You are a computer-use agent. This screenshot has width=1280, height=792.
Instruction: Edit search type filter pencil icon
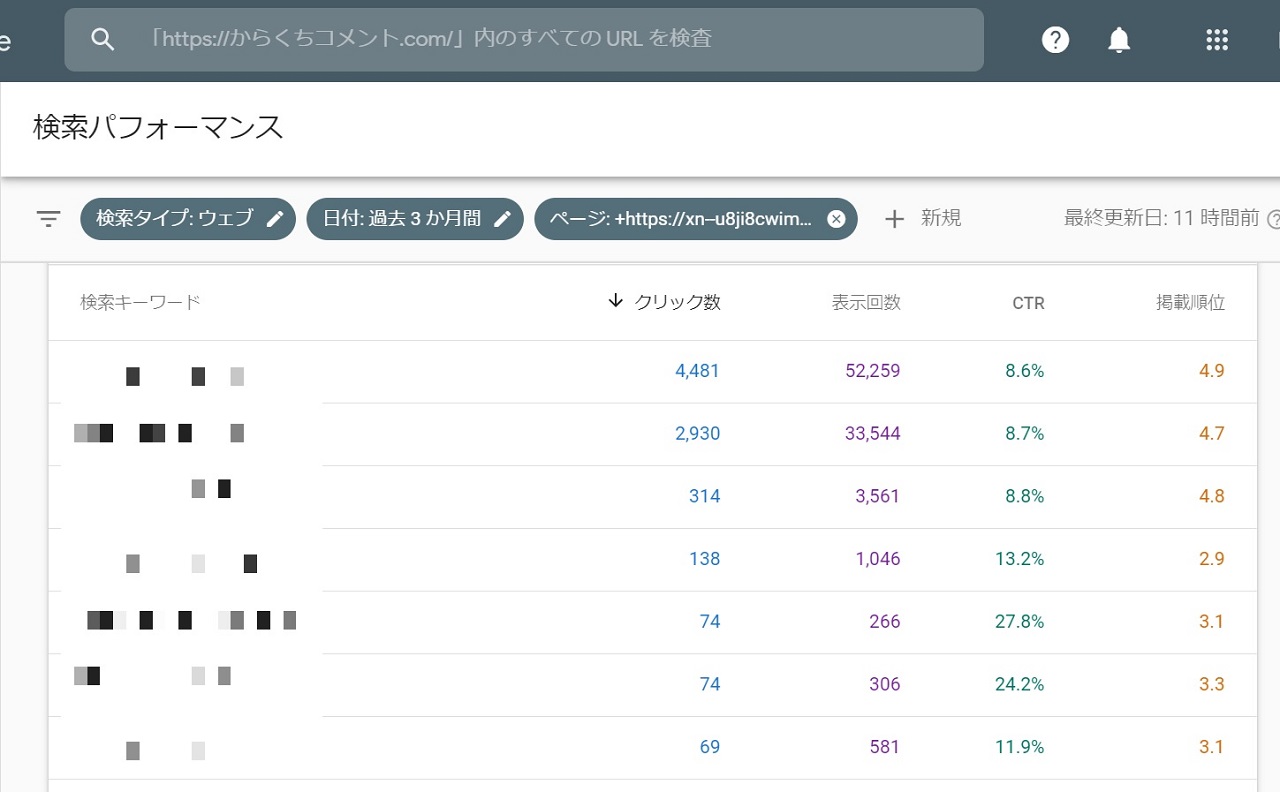coord(275,219)
